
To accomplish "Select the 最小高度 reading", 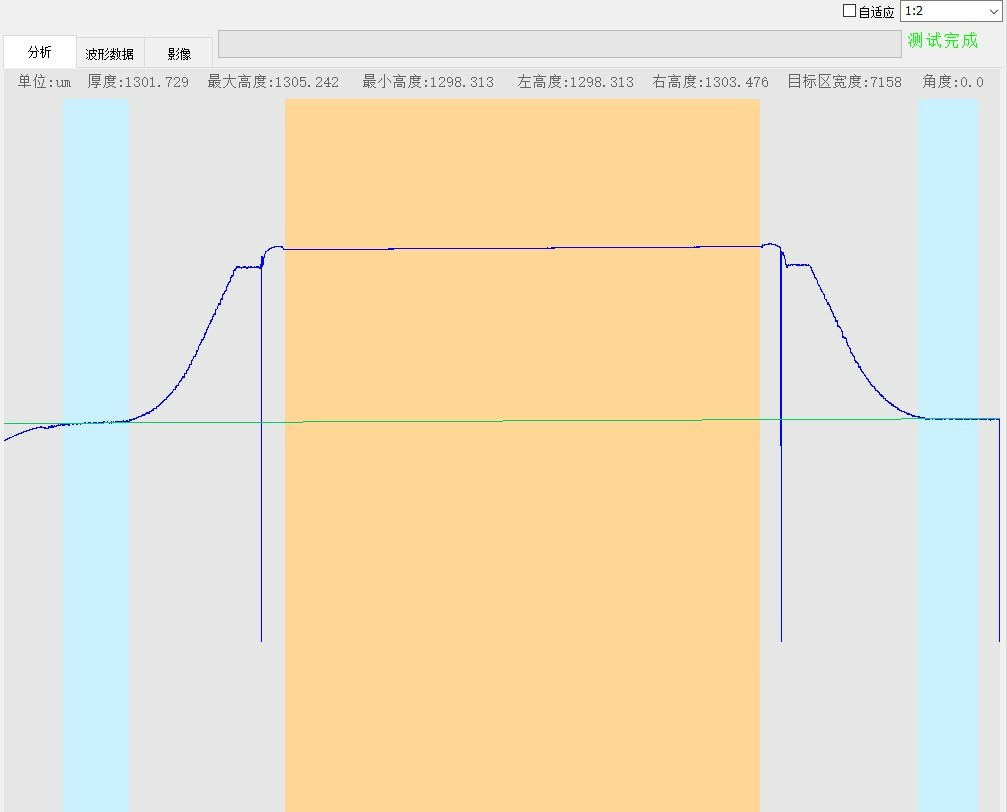I will click(428, 82).
